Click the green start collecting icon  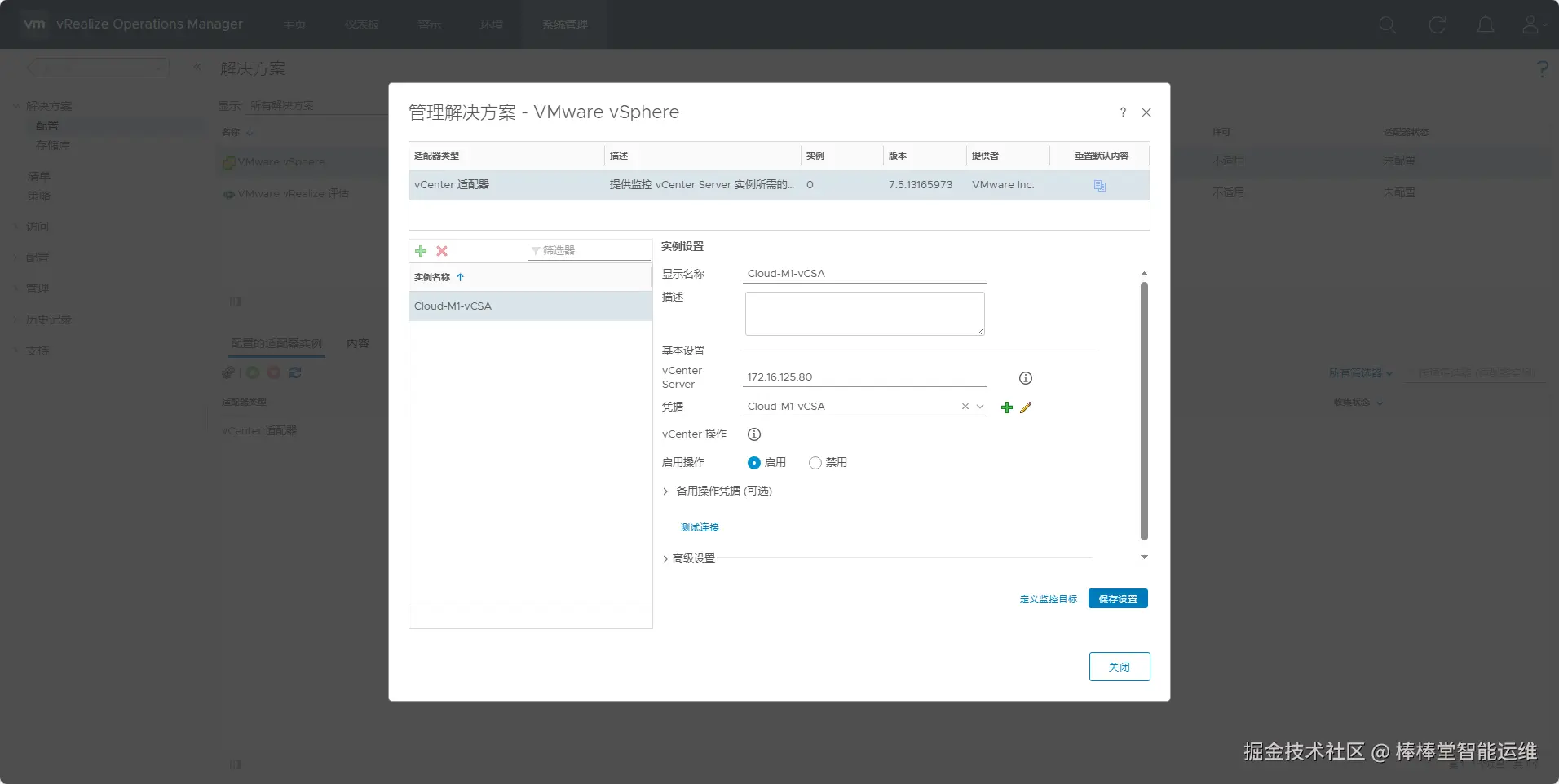(x=253, y=372)
